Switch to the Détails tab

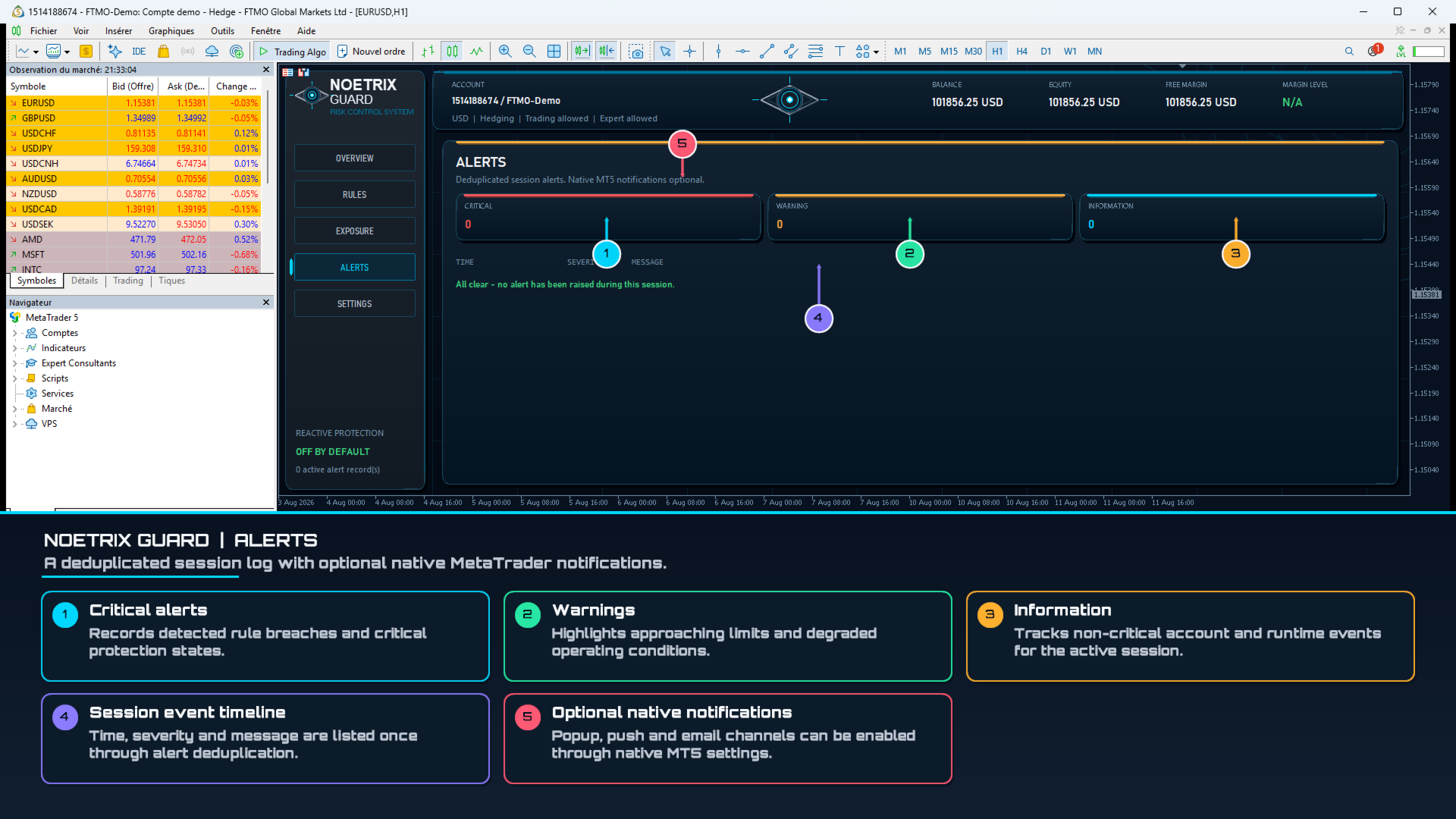point(84,281)
